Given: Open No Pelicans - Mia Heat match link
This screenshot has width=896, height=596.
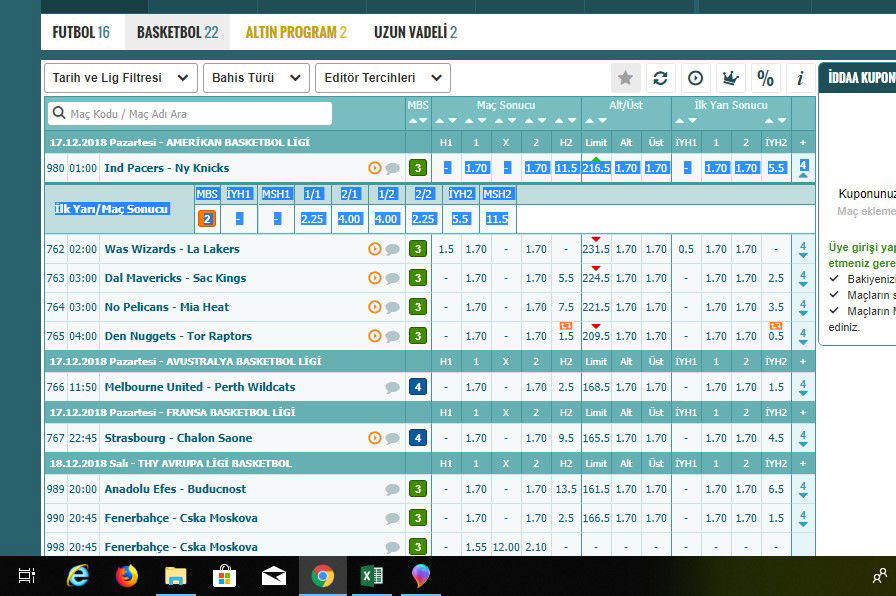Looking at the screenshot, I should coord(167,307).
